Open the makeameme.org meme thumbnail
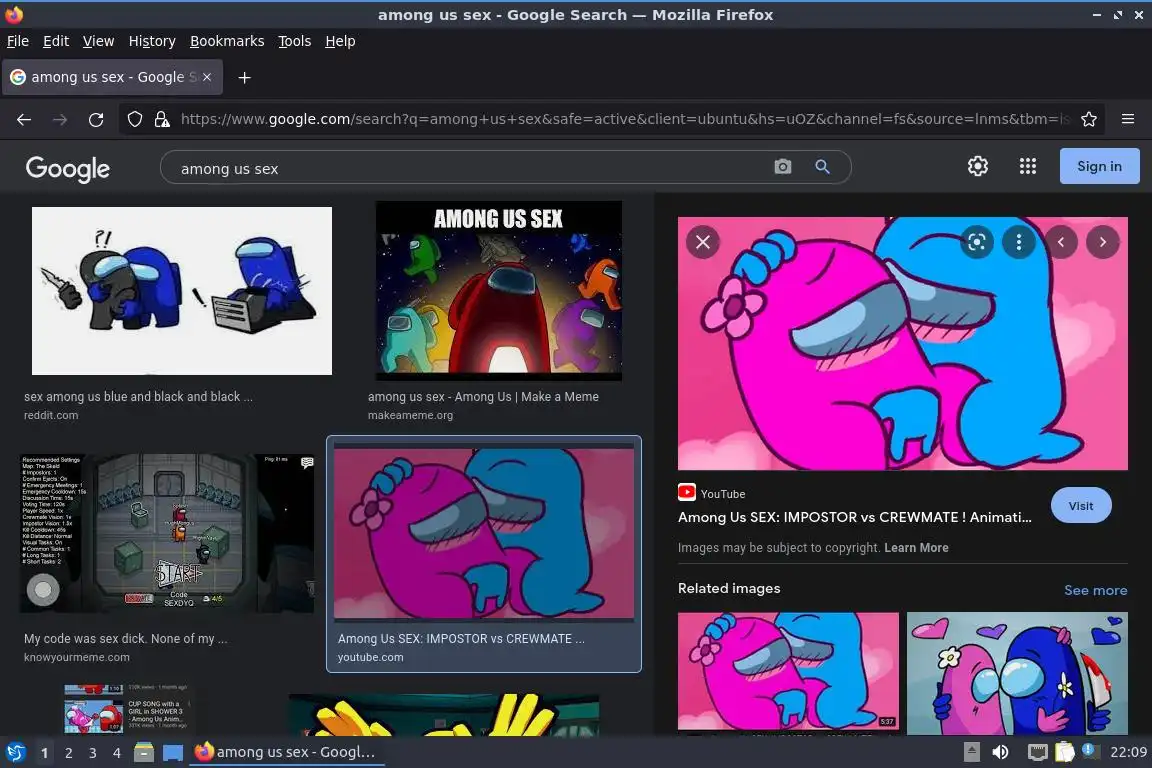Viewport: 1152px width, 768px height. coord(498,290)
